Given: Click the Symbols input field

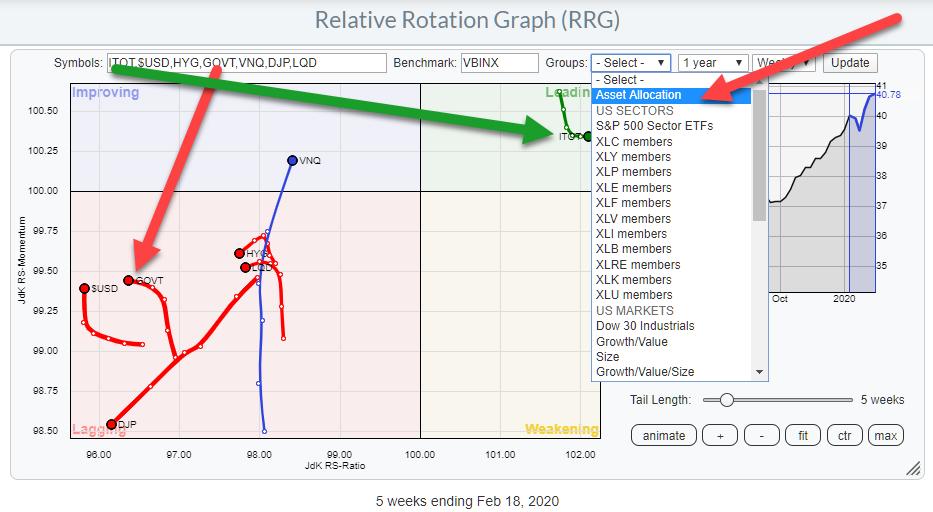Looking at the screenshot, I should pyautogui.click(x=246, y=63).
